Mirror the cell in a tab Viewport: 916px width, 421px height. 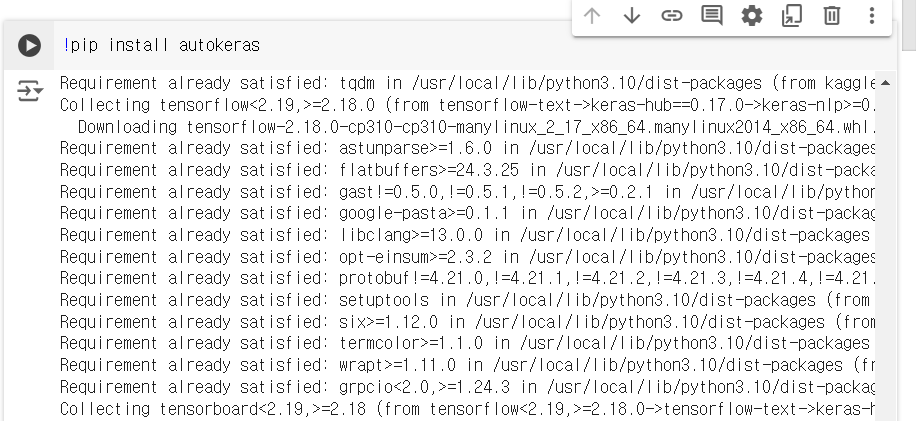click(792, 16)
